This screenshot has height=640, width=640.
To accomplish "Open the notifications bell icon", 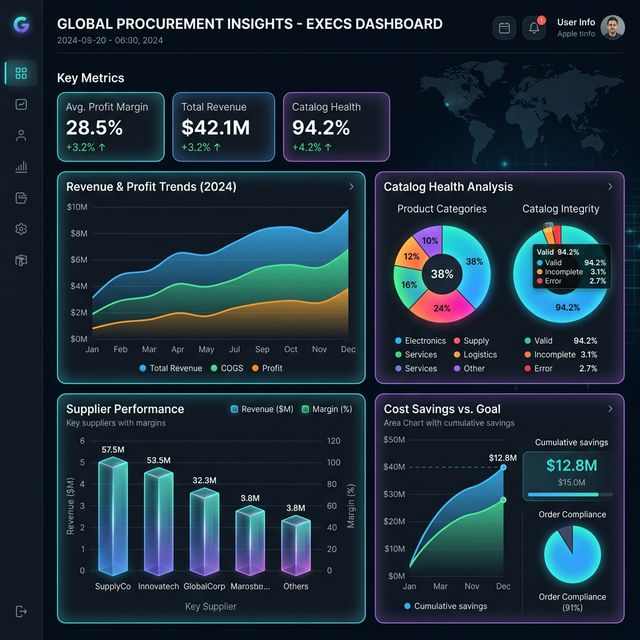I will click(535, 28).
